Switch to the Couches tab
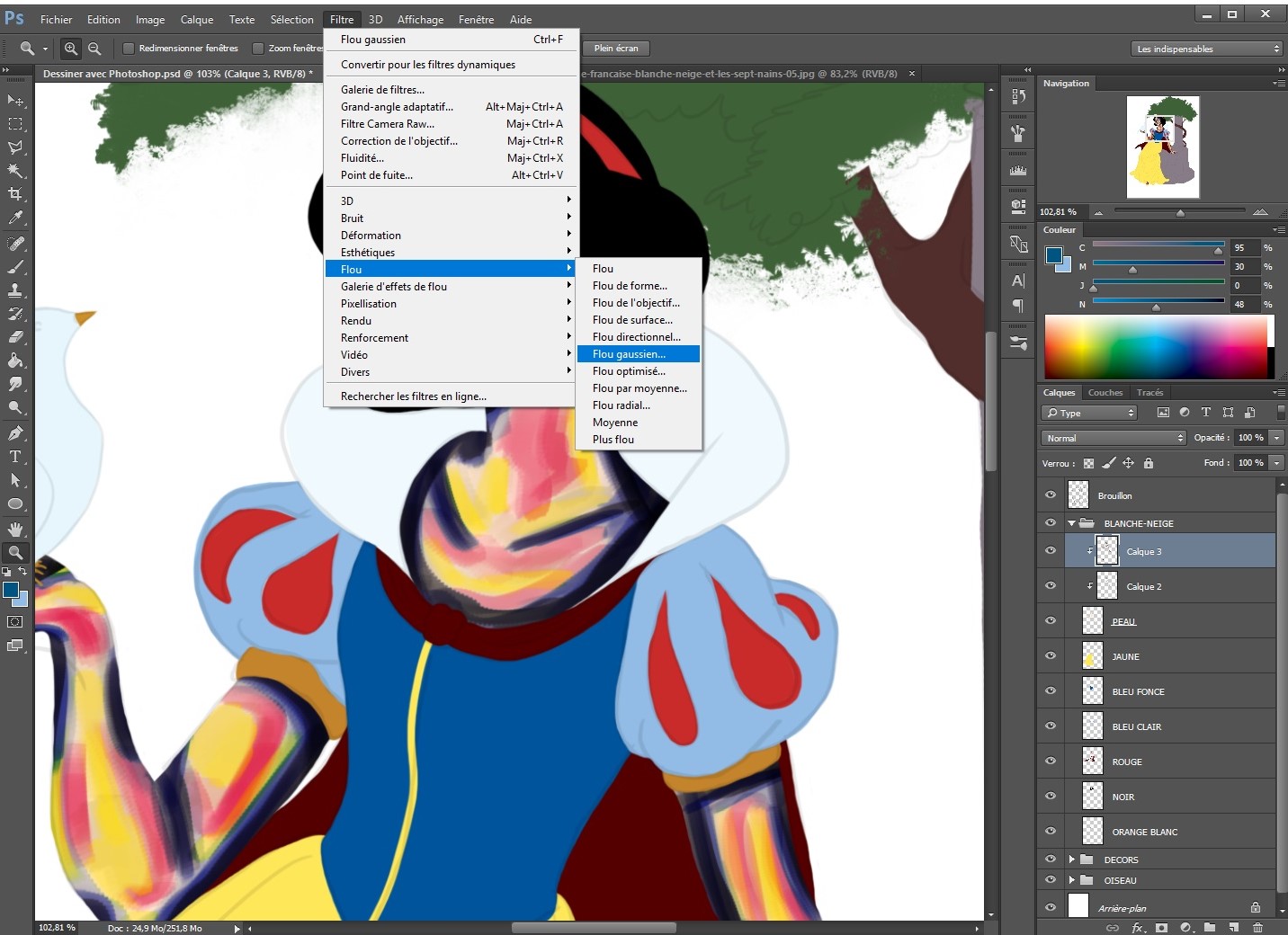The height and width of the screenshot is (935, 1288). tap(1105, 392)
